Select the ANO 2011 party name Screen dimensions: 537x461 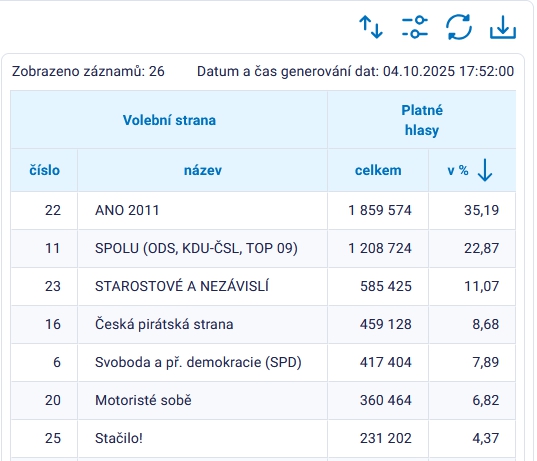click(127, 210)
